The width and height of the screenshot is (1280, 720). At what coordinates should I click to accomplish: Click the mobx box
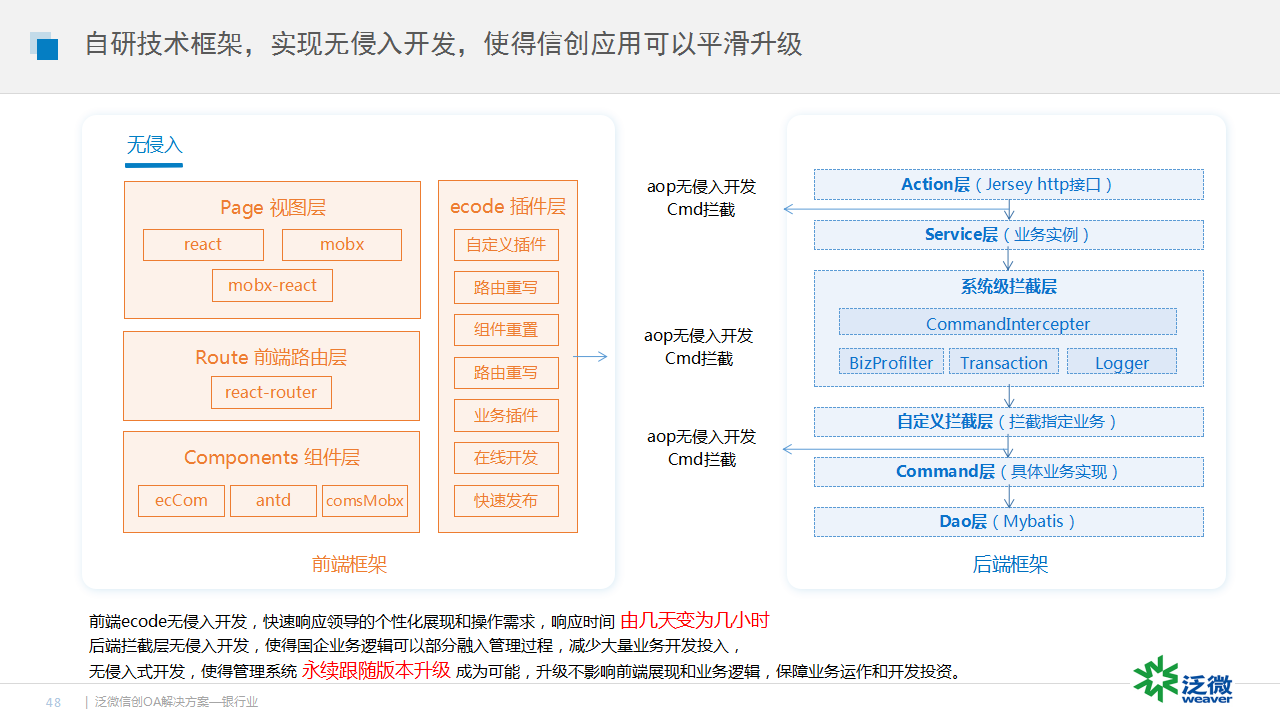click(342, 245)
